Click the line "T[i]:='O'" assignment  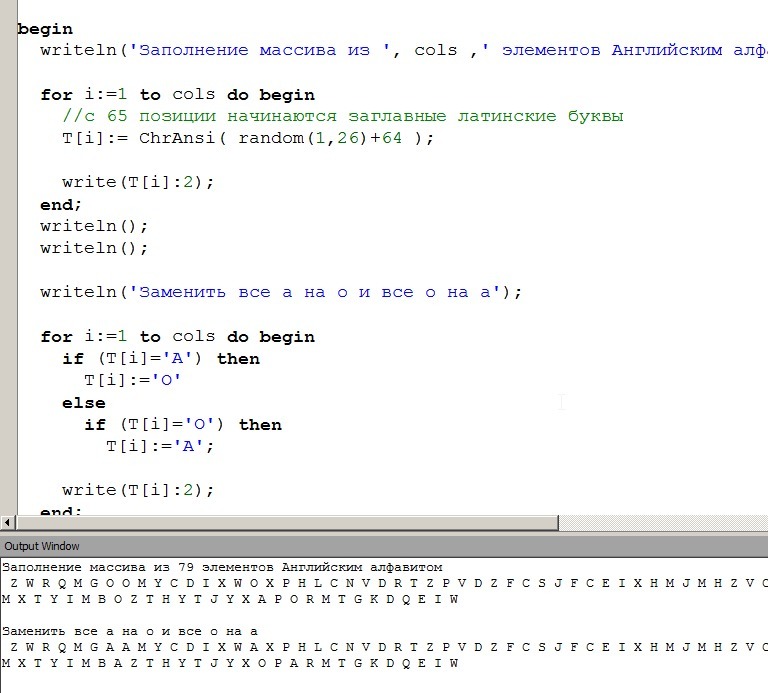click(132, 381)
